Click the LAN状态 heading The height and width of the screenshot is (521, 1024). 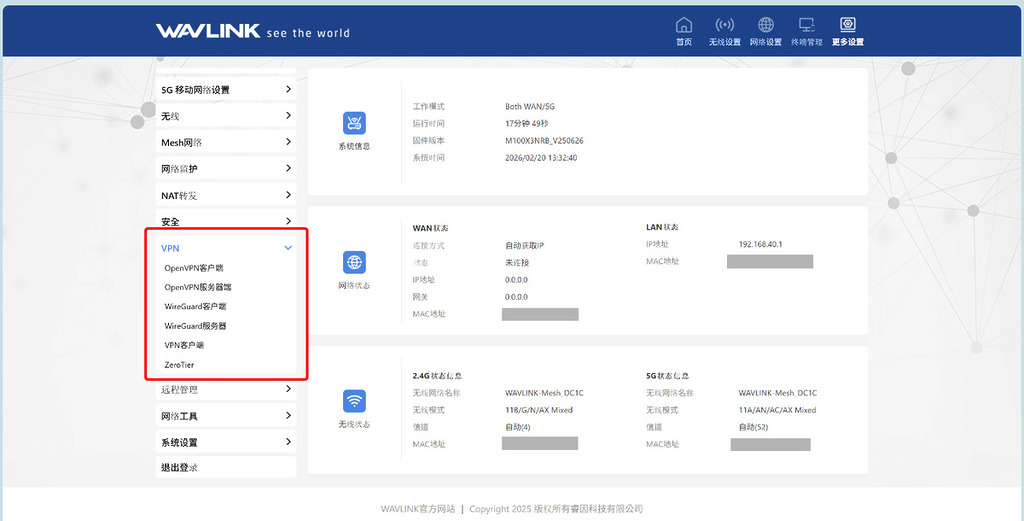(x=662, y=227)
